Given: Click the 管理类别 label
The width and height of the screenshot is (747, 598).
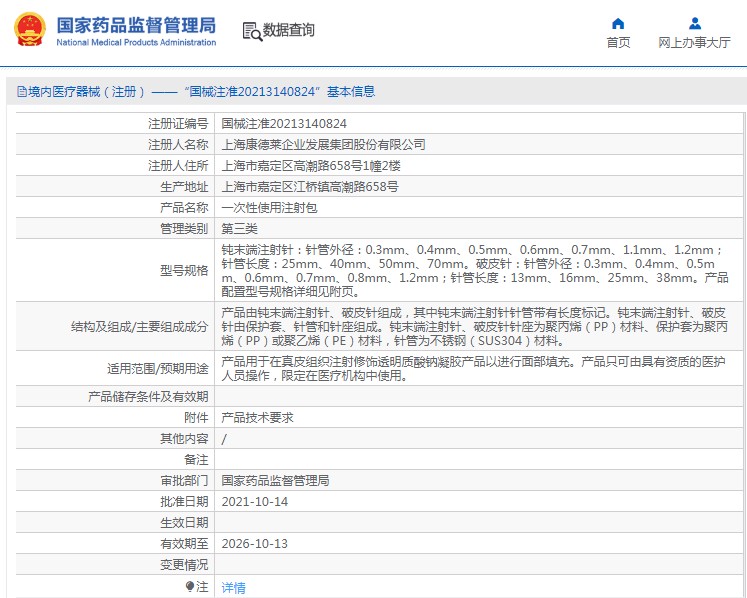Looking at the screenshot, I should tap(184, 229).
